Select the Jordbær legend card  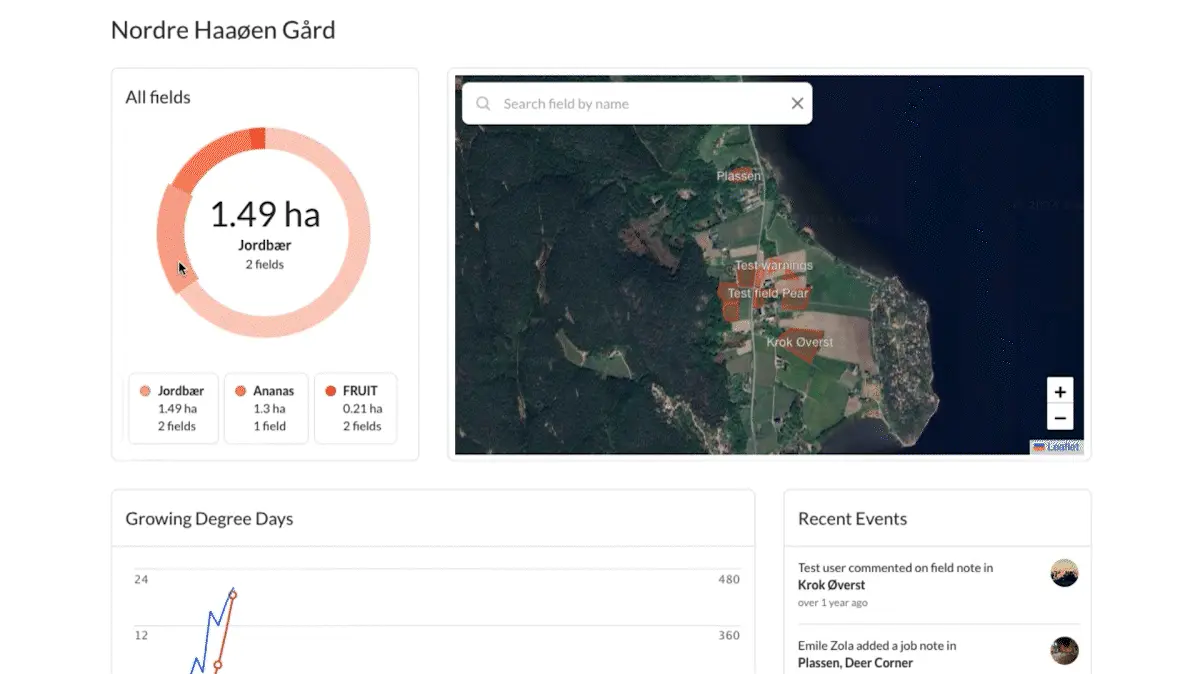pyautogui.click(x=173, y=408)
